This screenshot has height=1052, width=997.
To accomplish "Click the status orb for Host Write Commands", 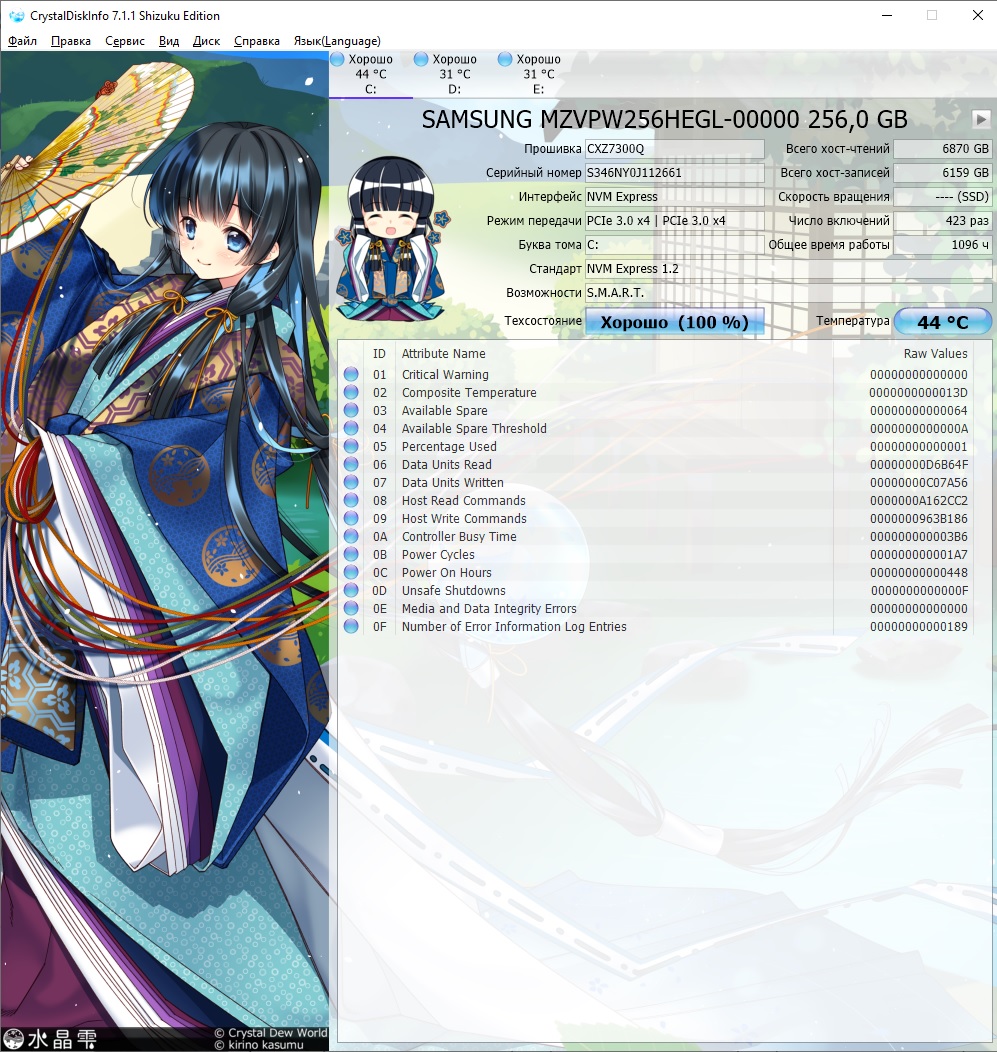I will 351,518.
